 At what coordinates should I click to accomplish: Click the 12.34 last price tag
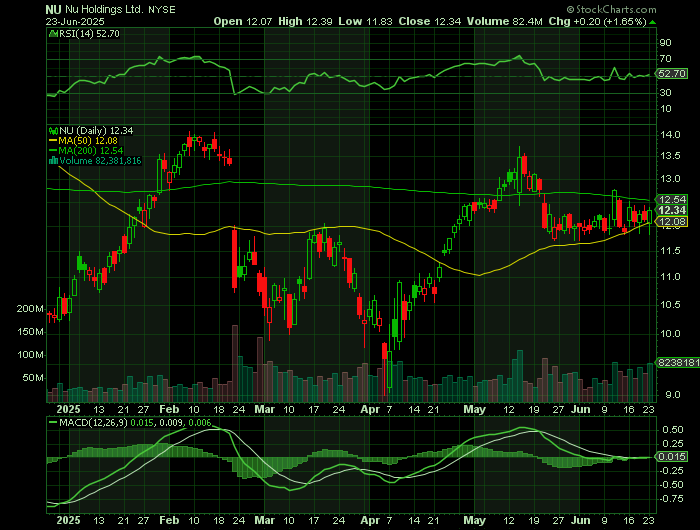pyautogui.click(x=672, y=211)
